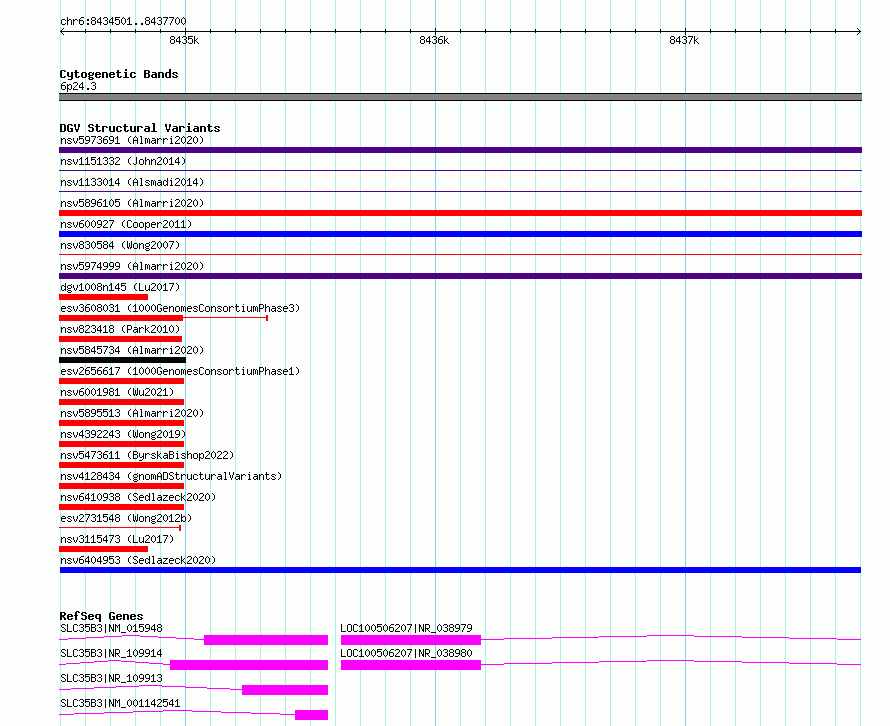Click esv3608031 (1000GenomesConsortiumPhase3) label
Screen dimensions: 890x726
point(180,308)
